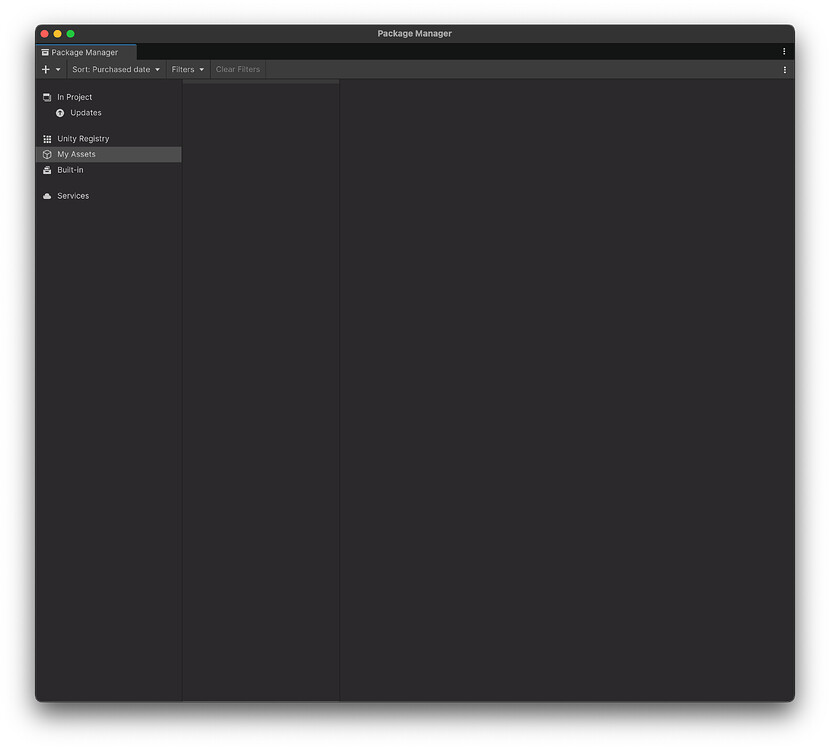The image size is (831, 750).
Task: Click the Clear Filters button
Action: [237, 69]
